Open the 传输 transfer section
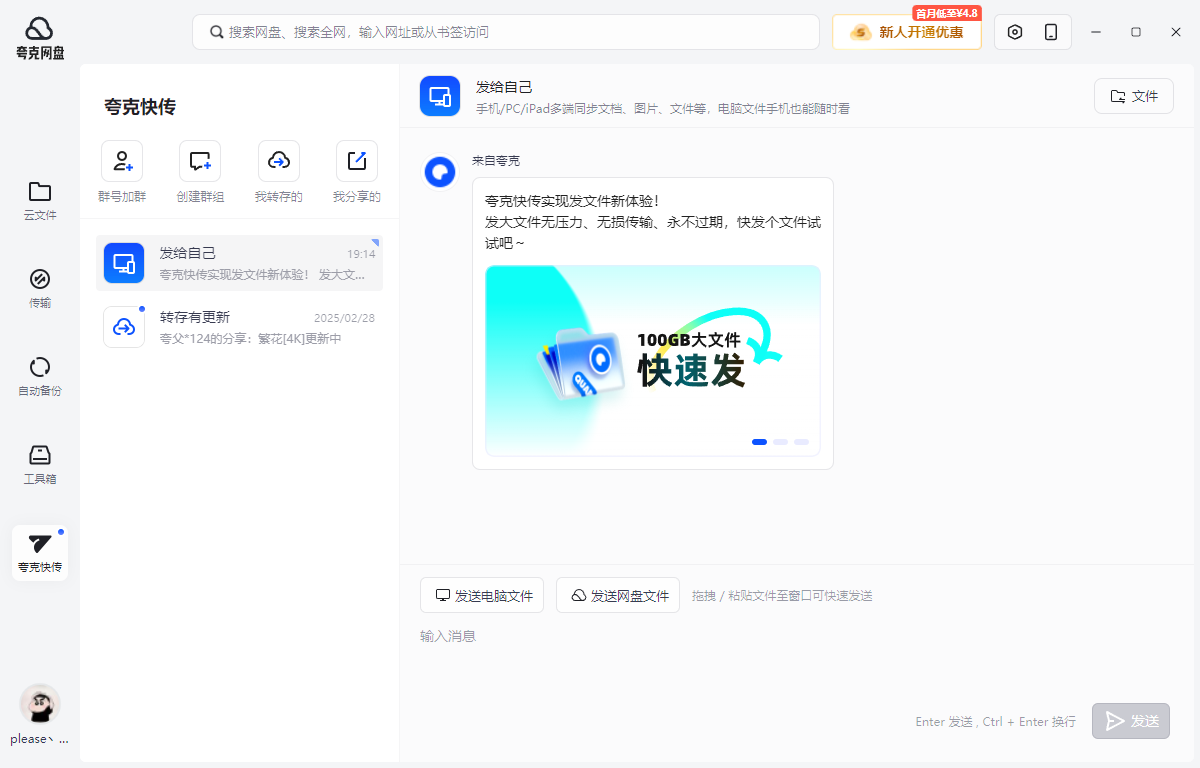Screen dimensions: 1200x768 click(x=40, y=289)
